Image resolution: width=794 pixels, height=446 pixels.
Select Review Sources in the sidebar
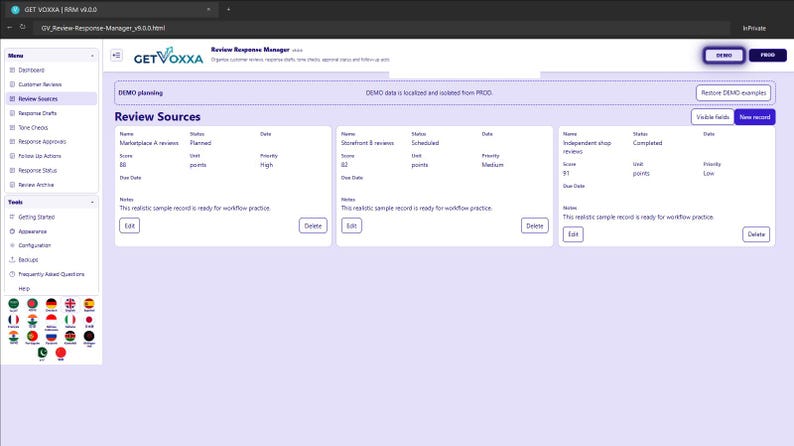51,99
